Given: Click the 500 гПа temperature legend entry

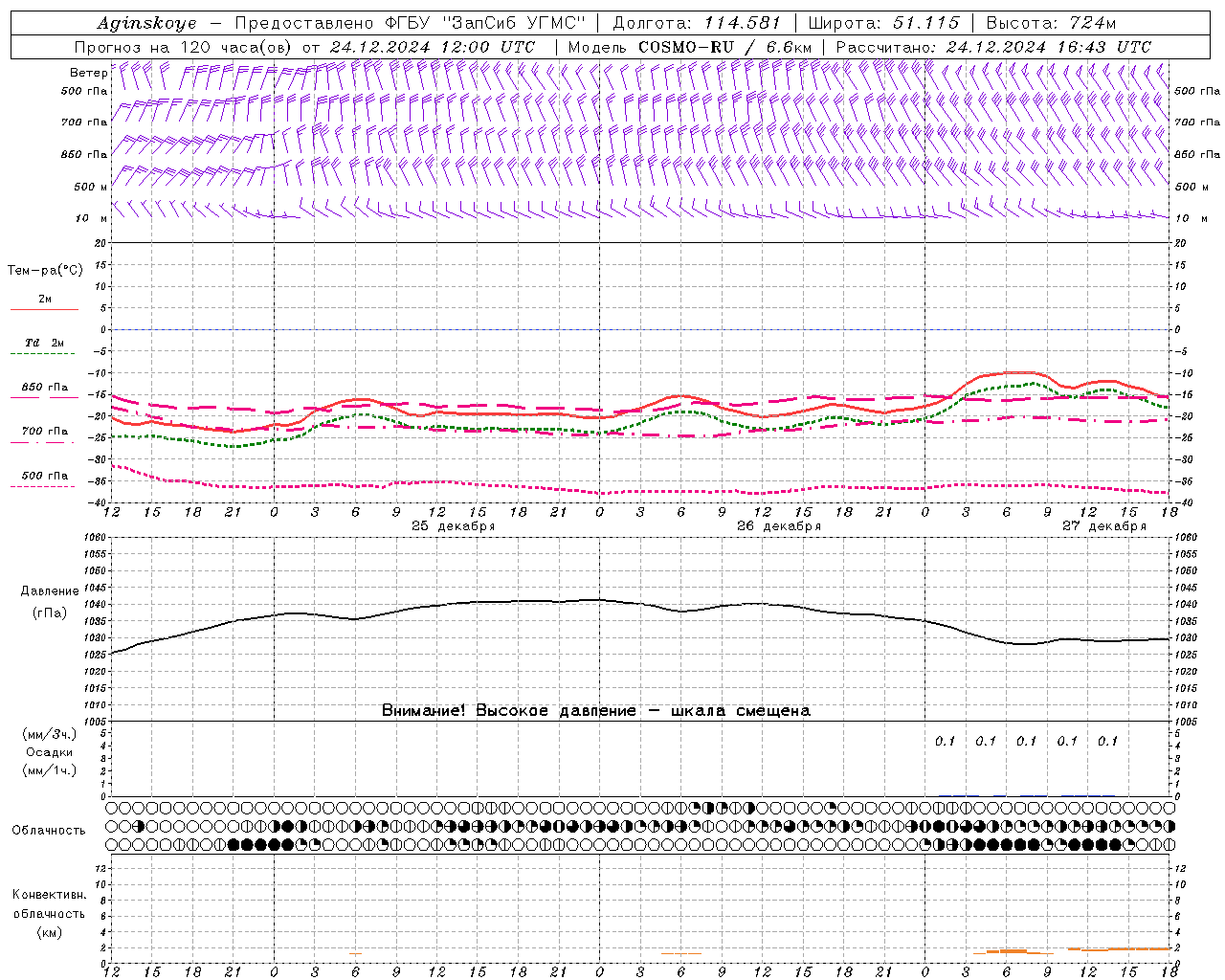Looking at the screenshot, I should [x=45, y=476].
